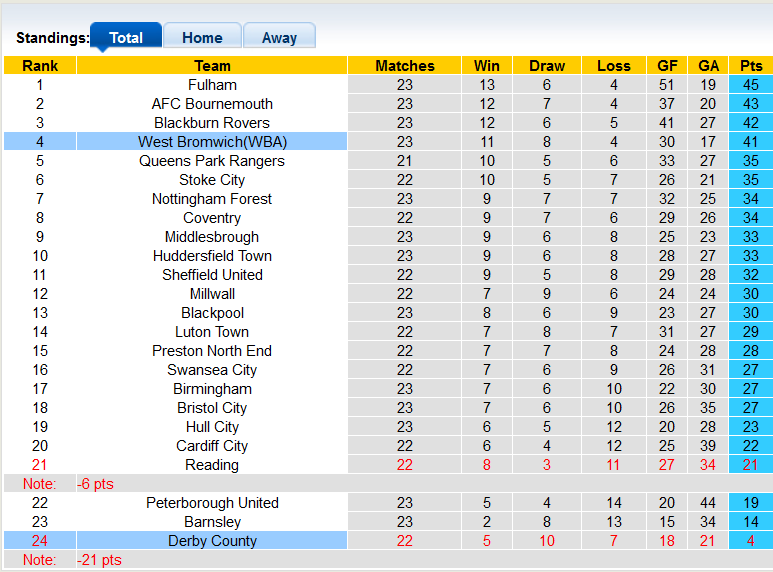Screen dimensions: 773x572
Task: Open Sheffield United team page
Action: pyautogui.click(x=212, y=275)
